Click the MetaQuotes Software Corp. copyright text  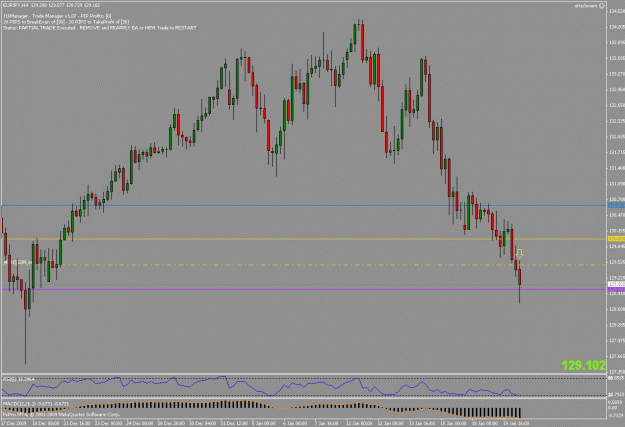[x=61, y=415]
